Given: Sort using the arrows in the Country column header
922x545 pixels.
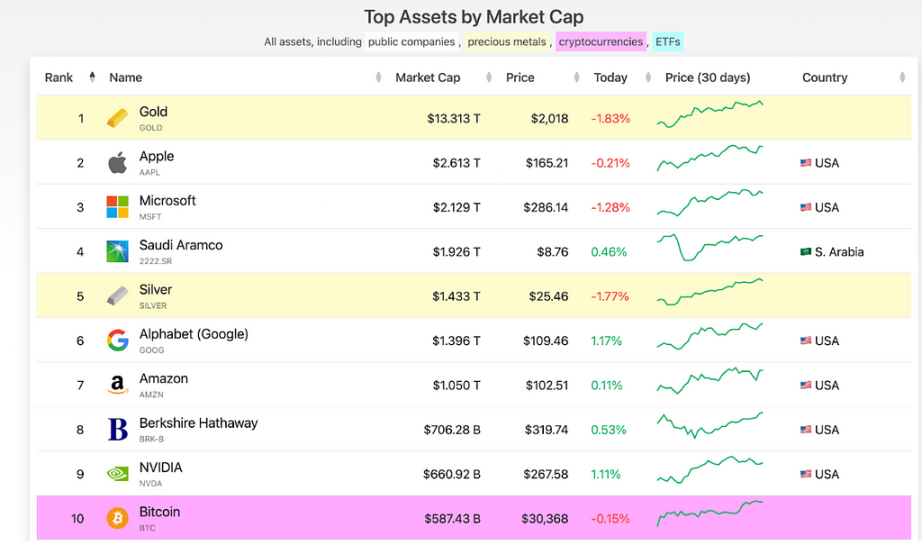Looking at the screenshot, I should coord(902,77).
